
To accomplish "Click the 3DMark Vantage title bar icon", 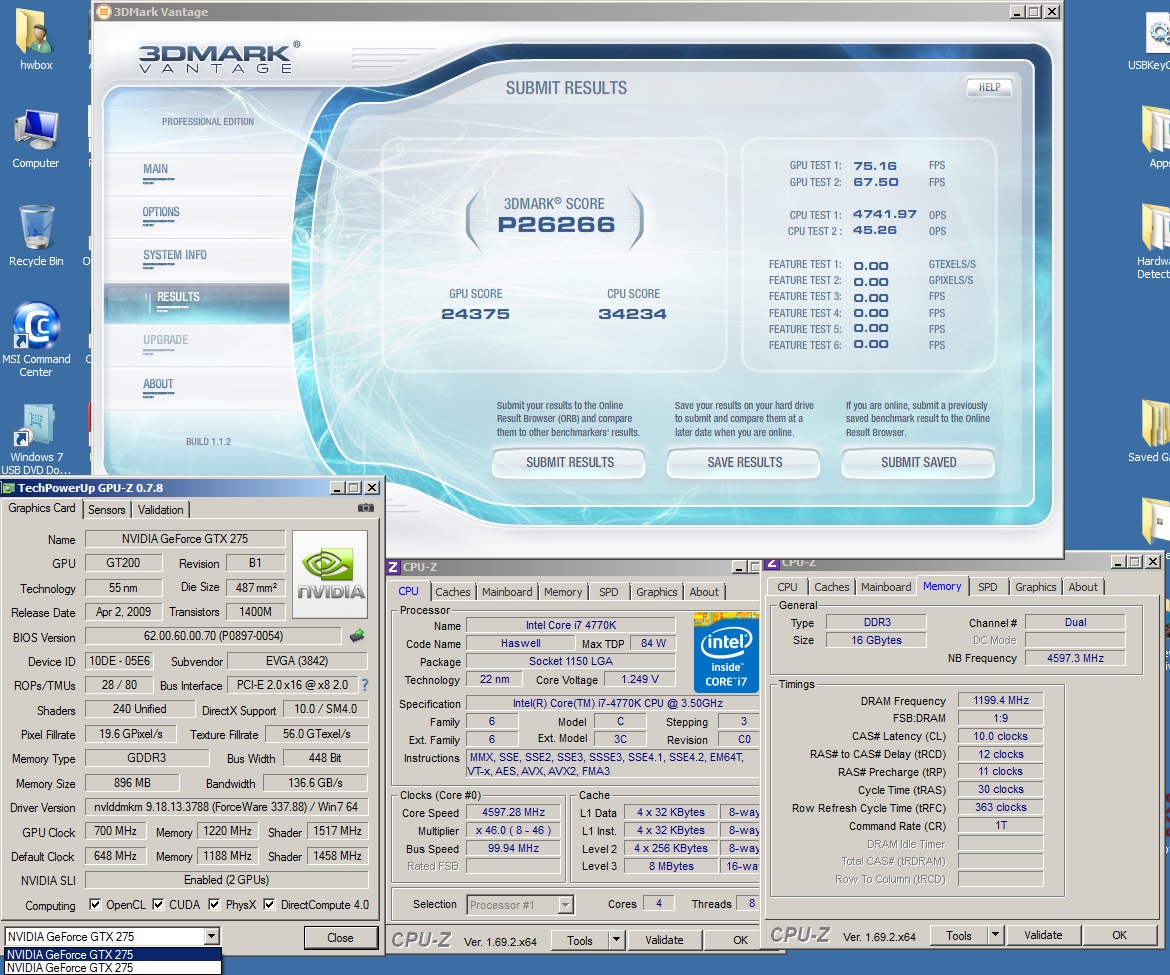I will (103, 11).
